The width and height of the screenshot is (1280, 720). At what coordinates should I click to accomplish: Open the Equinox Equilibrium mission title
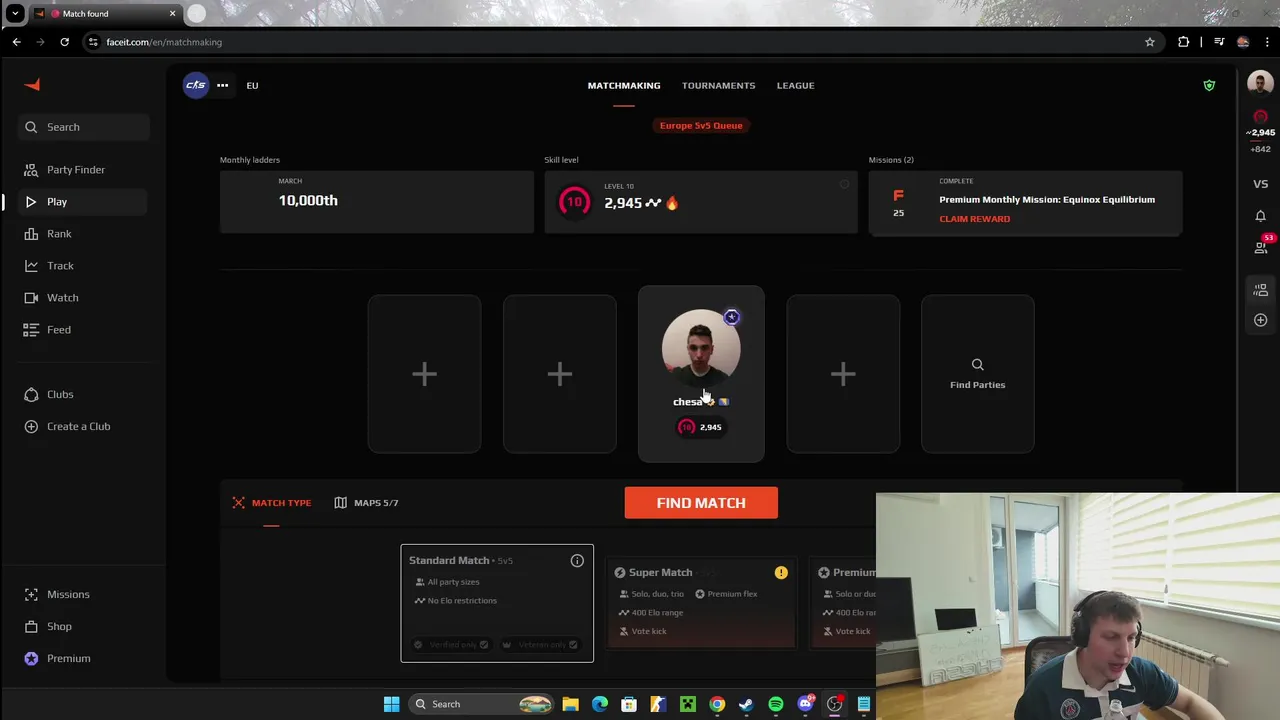point(1046,199)
